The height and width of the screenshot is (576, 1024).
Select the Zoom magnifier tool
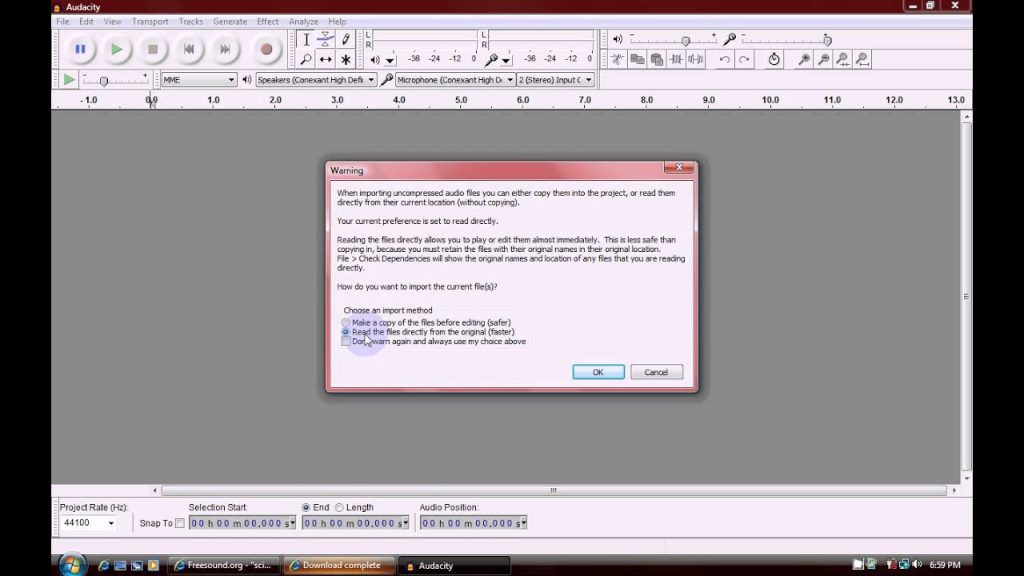(306, 60)
